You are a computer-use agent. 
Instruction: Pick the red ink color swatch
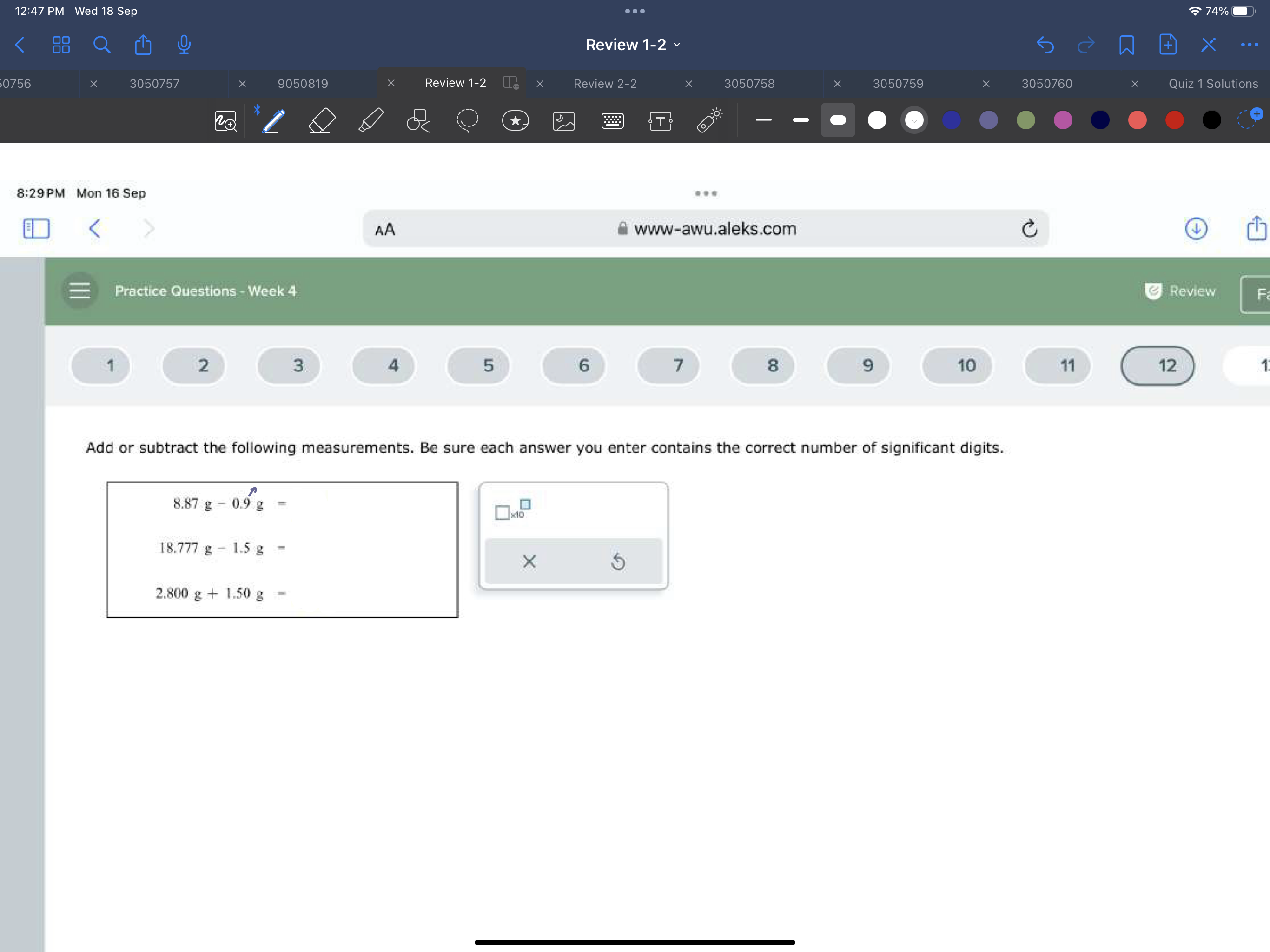click(x=1174, y=120)
